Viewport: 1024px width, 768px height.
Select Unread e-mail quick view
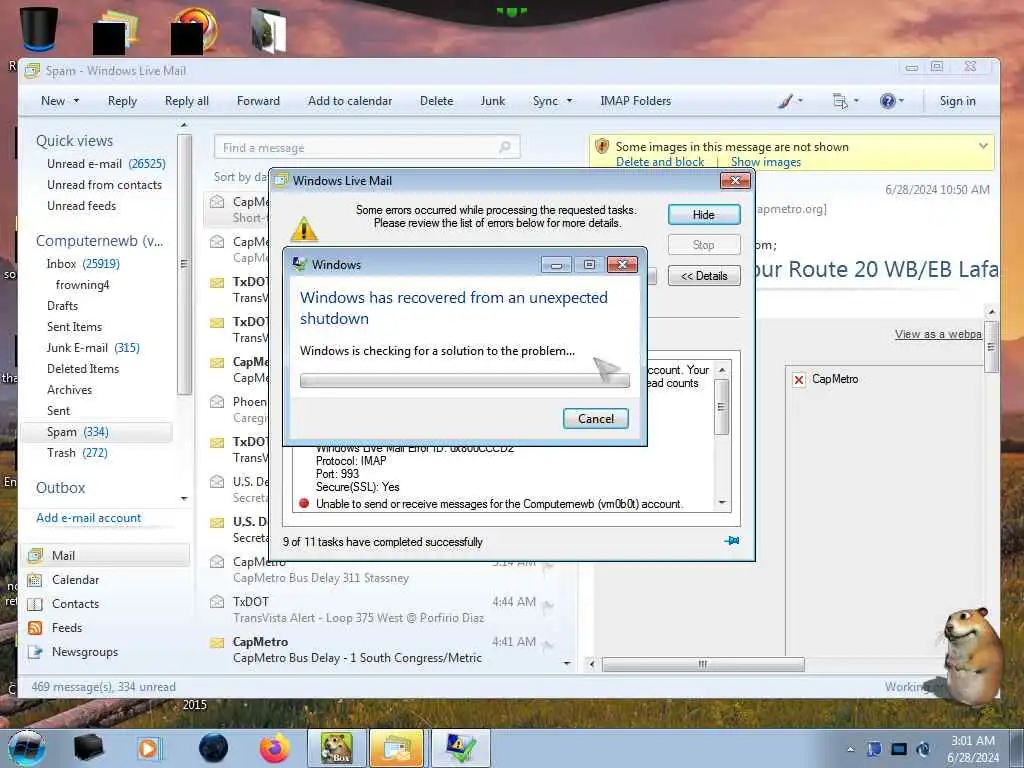(106, 164)
